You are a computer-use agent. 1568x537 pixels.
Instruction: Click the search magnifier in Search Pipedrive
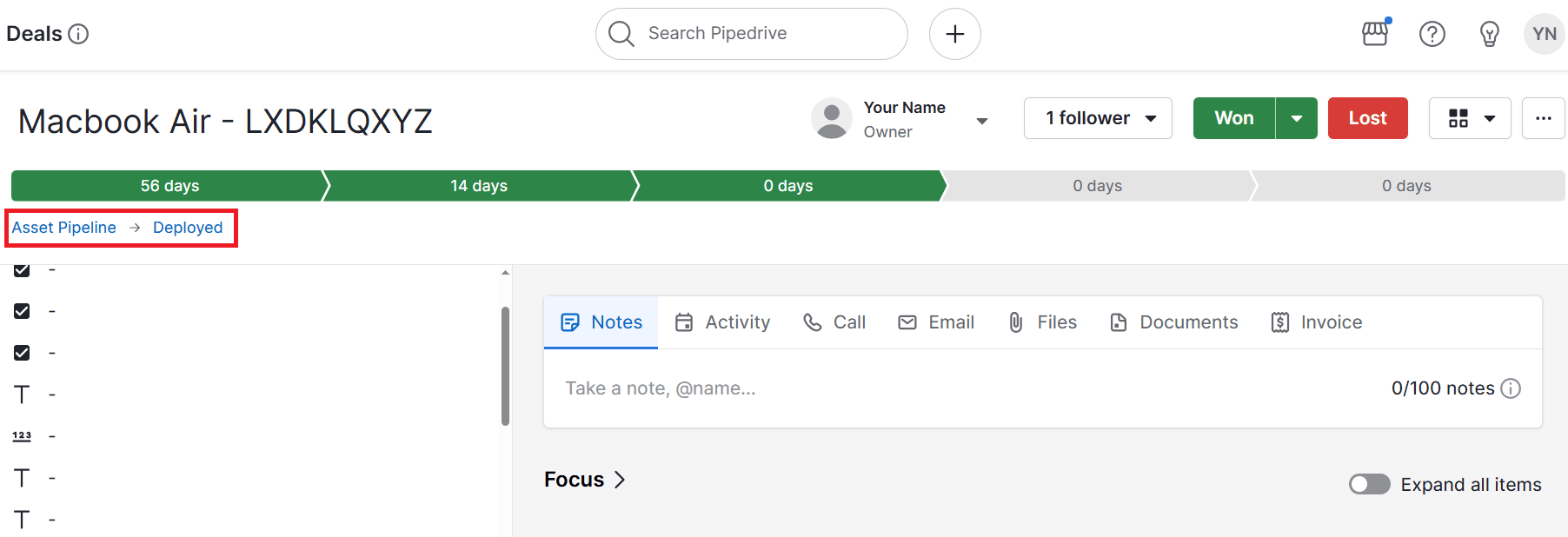[x=621, y=33]
